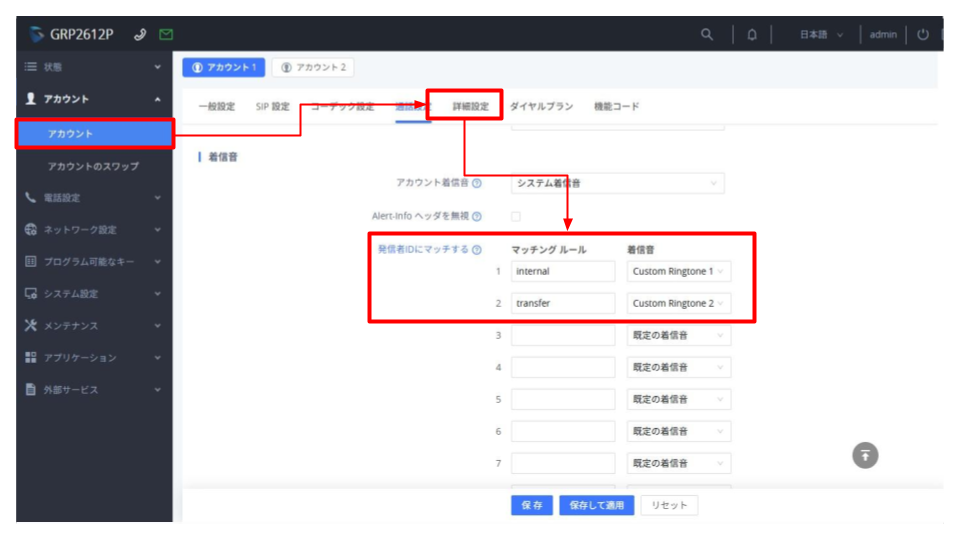This screenshot has width=960, height=540.
Task: Open the search magnifier icon
Action: click(x=707, y=34)
